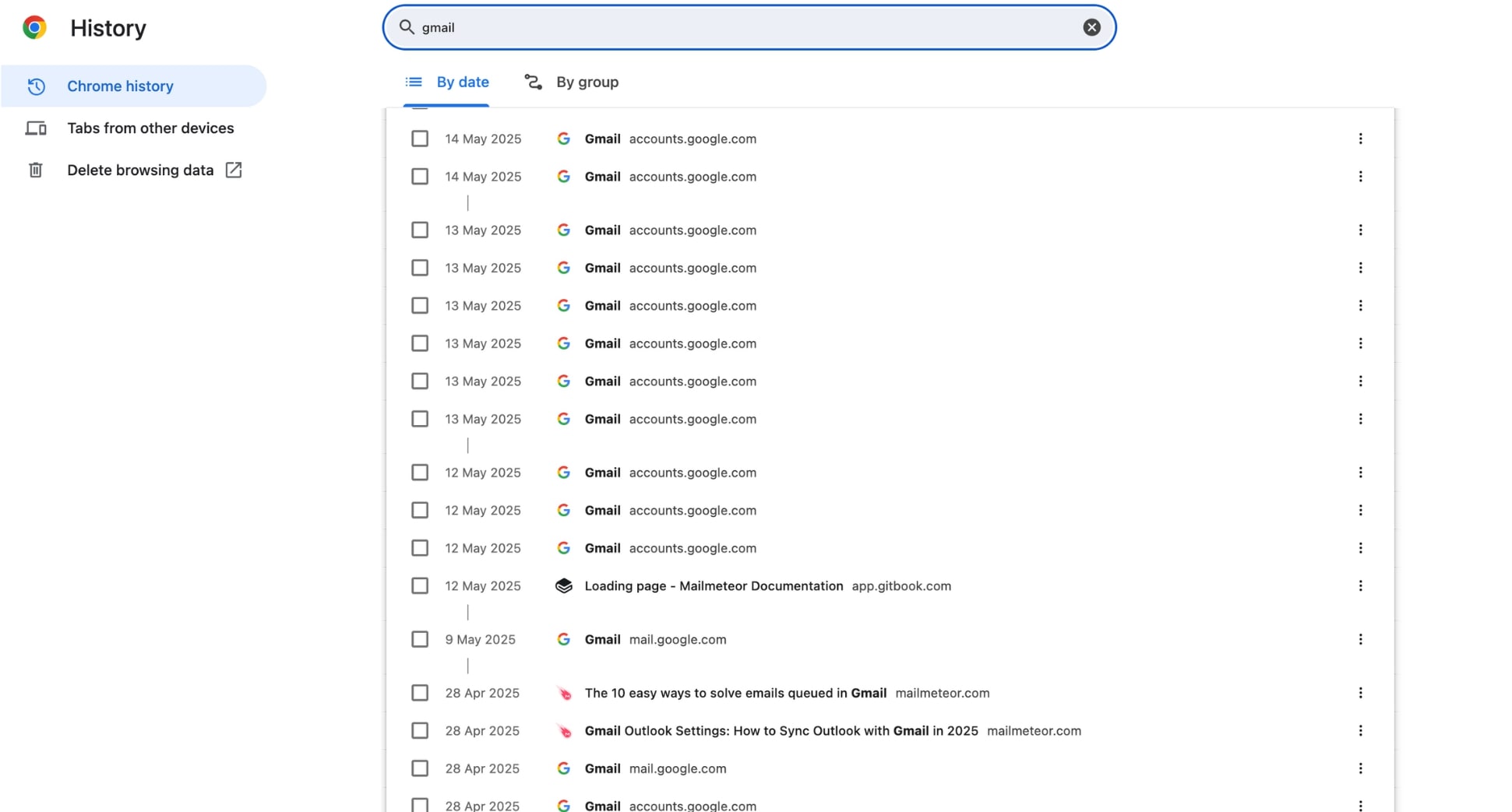Click the Tabs from other devices icon
Screen dimensions: 1512x812
(x=36, y=128)
